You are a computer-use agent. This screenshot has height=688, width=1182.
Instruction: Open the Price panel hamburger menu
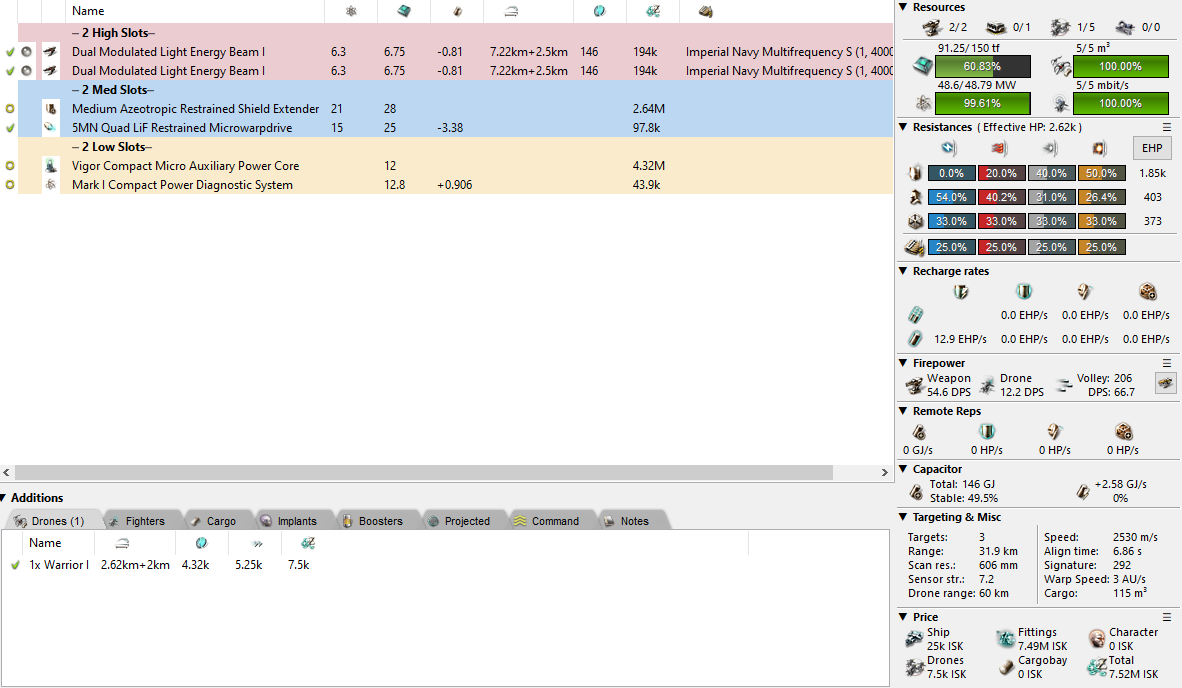click(x=1167, y=617)
